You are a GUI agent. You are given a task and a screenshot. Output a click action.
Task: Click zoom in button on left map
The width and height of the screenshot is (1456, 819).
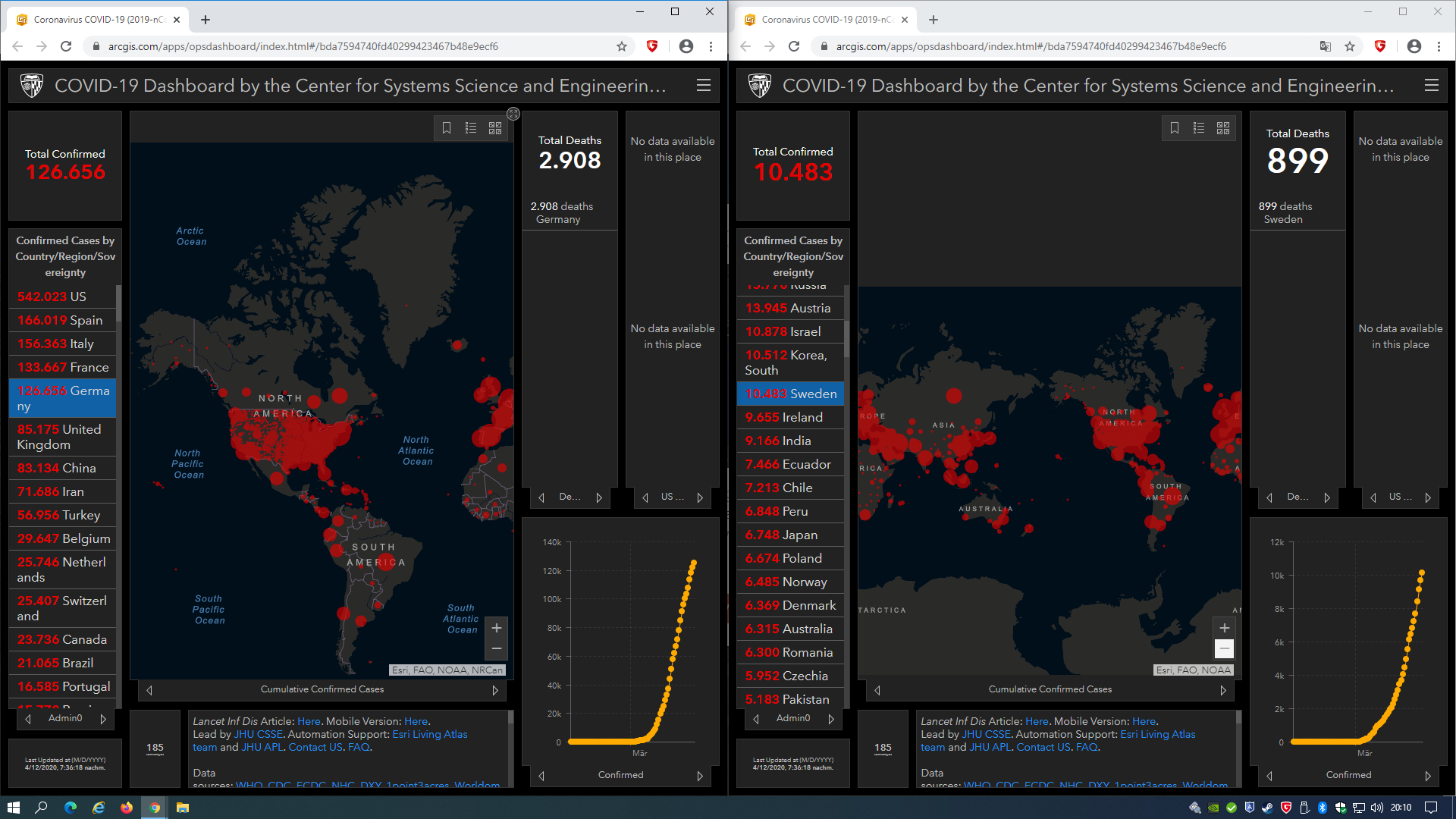point(497,628)
